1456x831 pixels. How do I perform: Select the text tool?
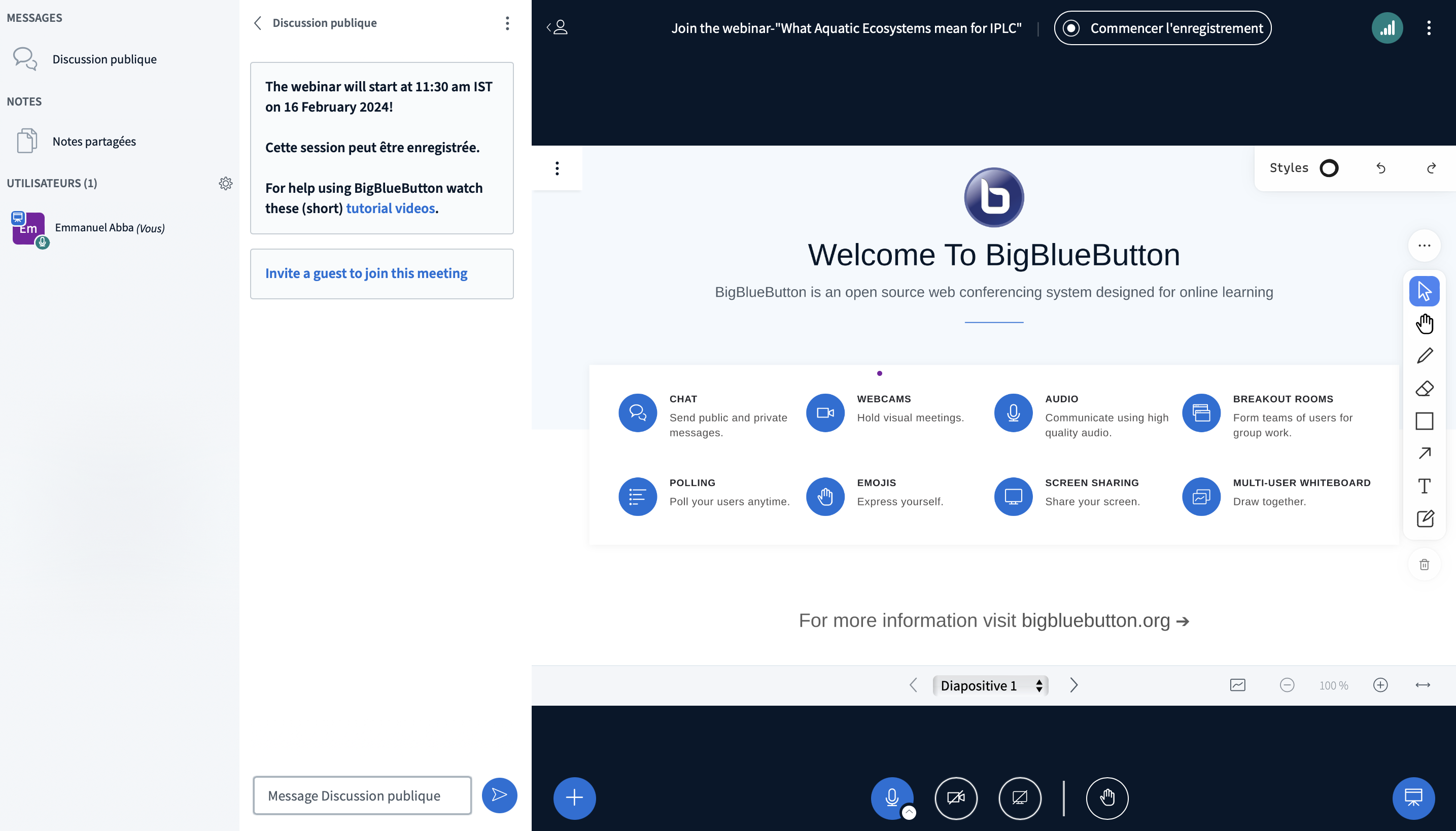[1424, 486]
